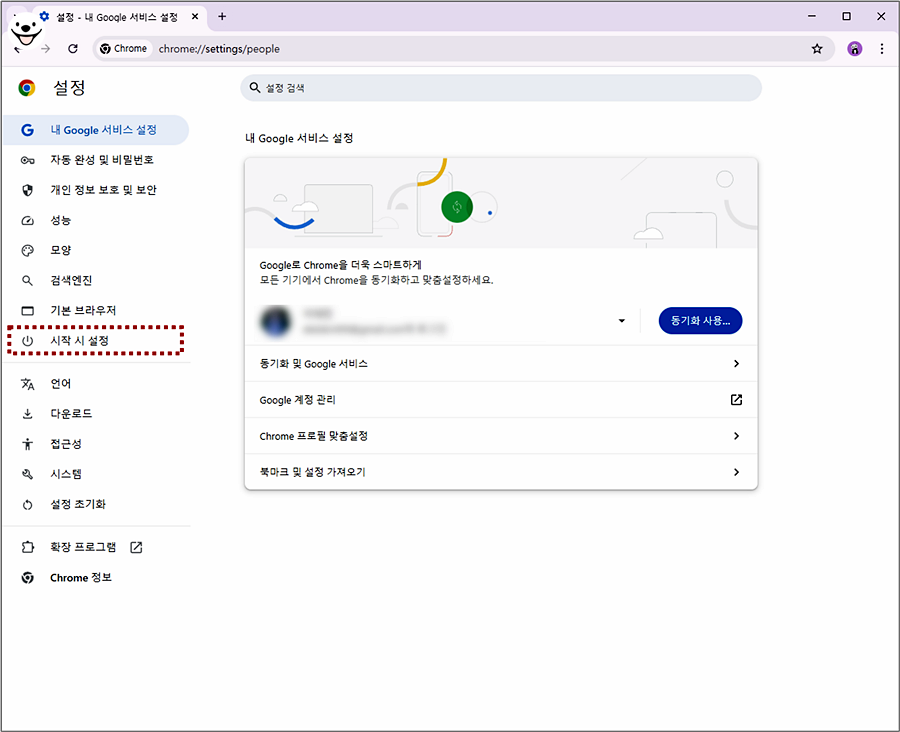Click the green sync icon in banner illustration
Viewport: 900px width, 732px height.
coord(457,207)
